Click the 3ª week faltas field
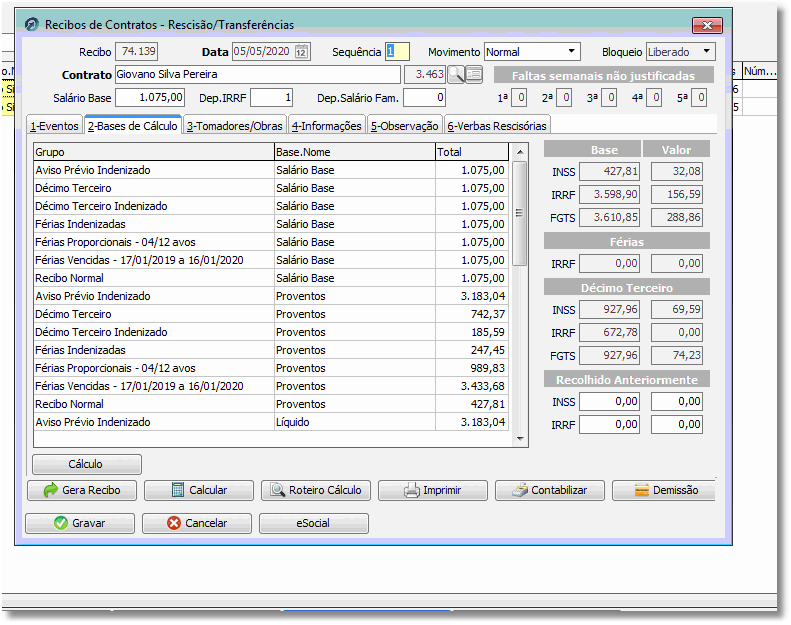Screen dimensions: 791x625 click(x=609, y=97)
